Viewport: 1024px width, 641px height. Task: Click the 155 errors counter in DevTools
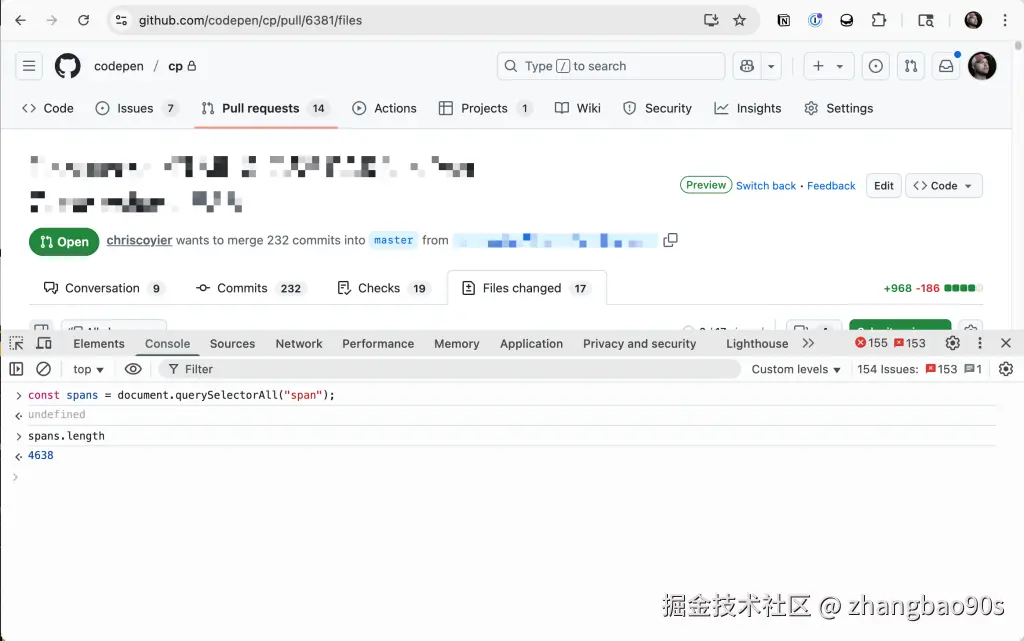pyautogui.click(x=871, y=343)
